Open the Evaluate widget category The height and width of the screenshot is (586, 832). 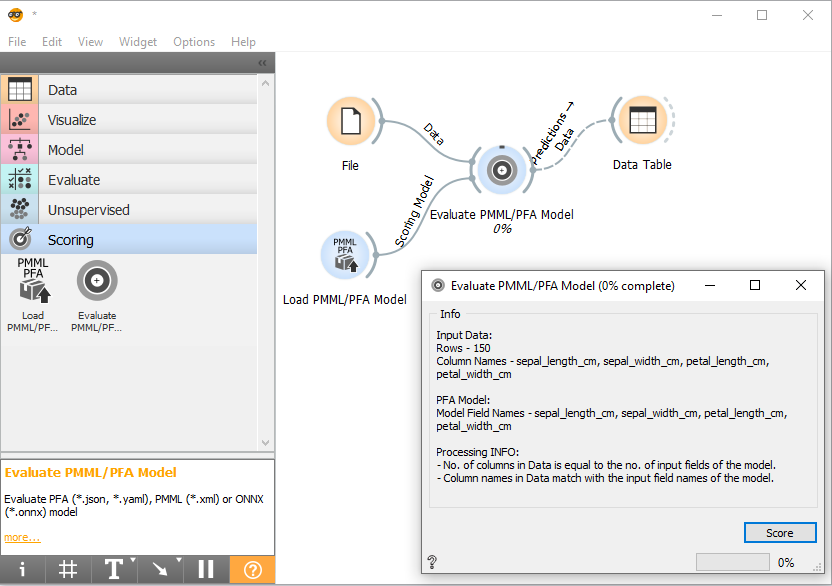click(x=129, y=179)
